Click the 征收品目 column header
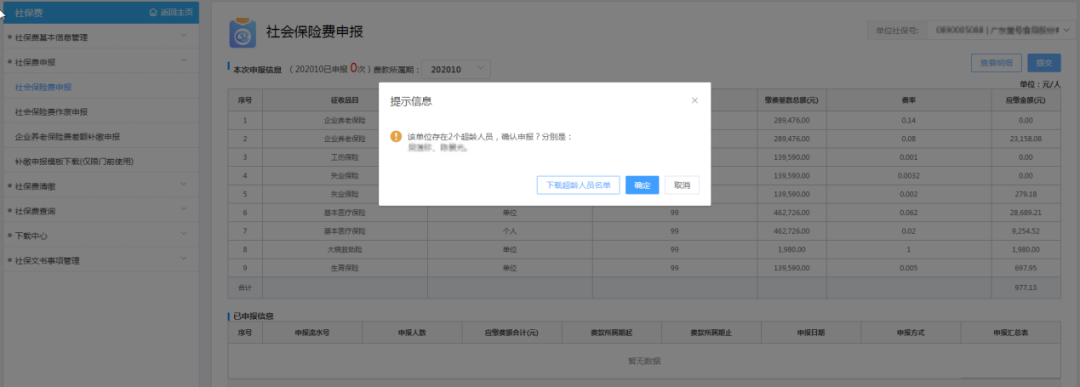 coord(344,100)
